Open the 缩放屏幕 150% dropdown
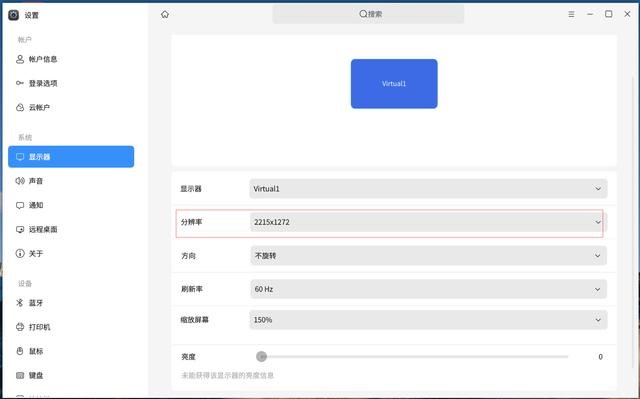 pos(428,320)
